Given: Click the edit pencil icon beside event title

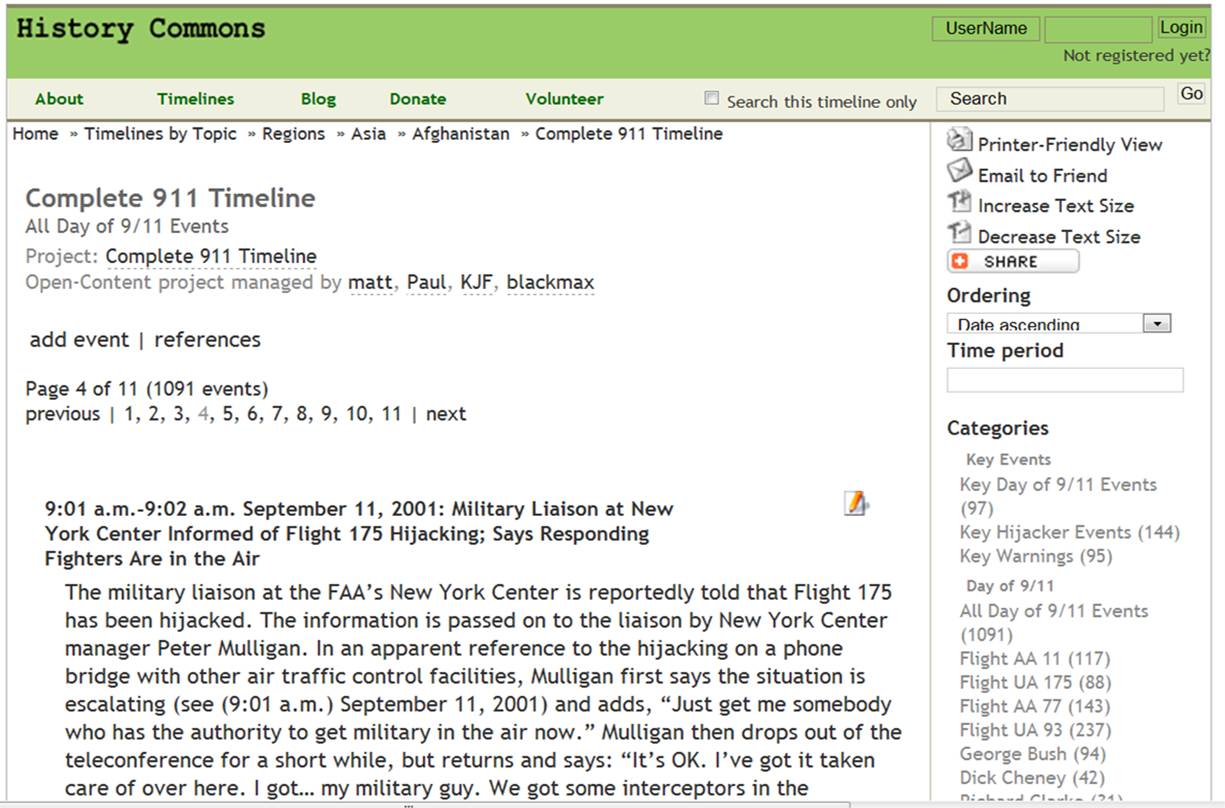Looking at the screenshot, I should point(855,503).
